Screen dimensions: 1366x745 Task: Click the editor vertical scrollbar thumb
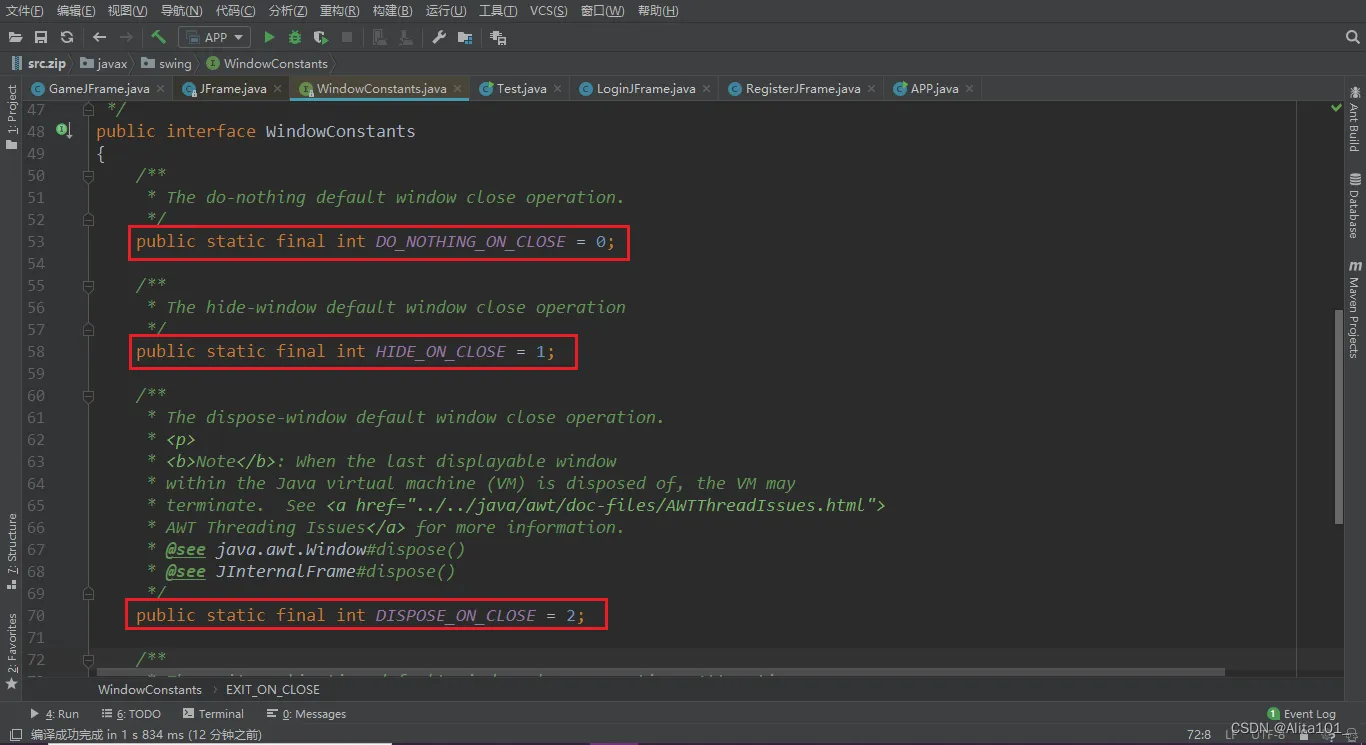[1341, 416]
